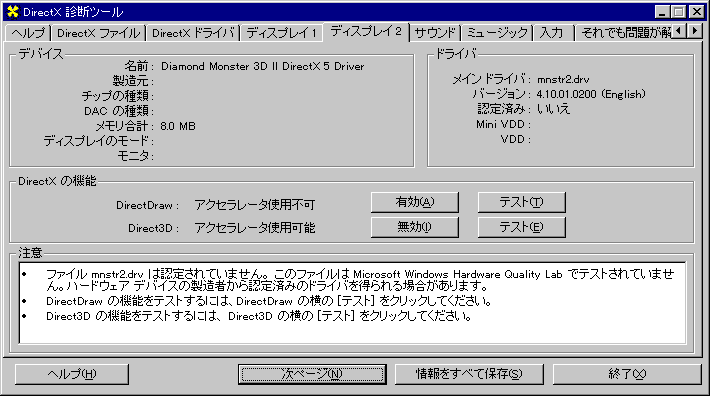This screenshot has height=396, width=710.
Task: Click テスト(T) to test DirectDraw
Action: click(x=521, y=202)
